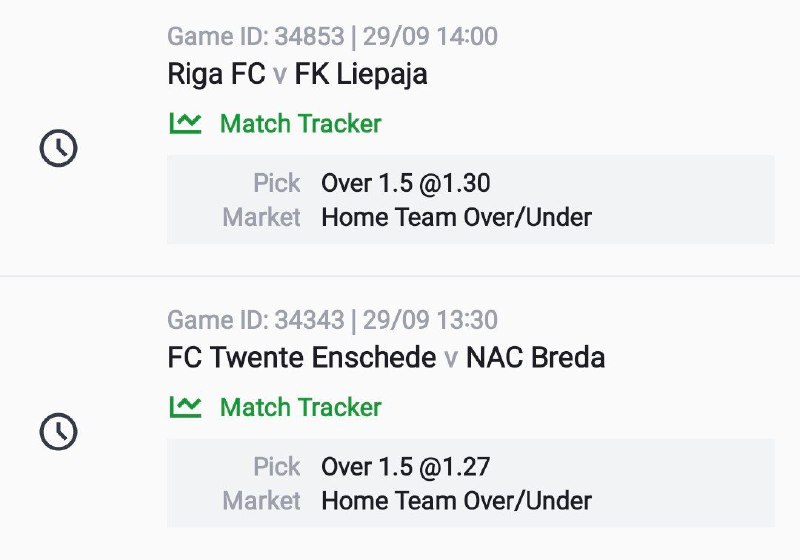Viewport: 800px width, 560px height.
Task: Click the pending clock icon for Riga FC bet
Action: pyautogui.click(x=58, y=149)
